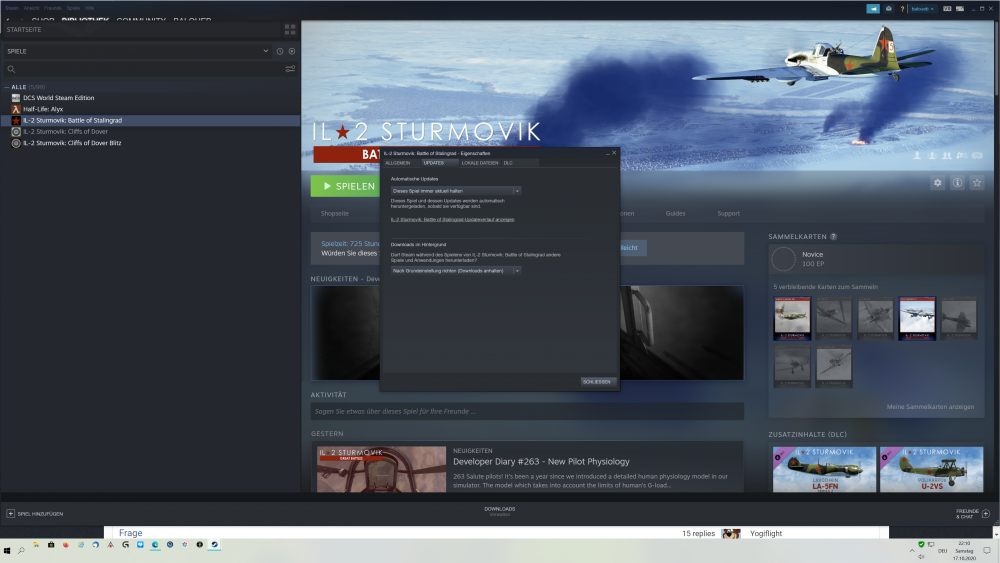Open the Guides tab
This screenshot has width=1000, height=563.
(x=675, y=214)
